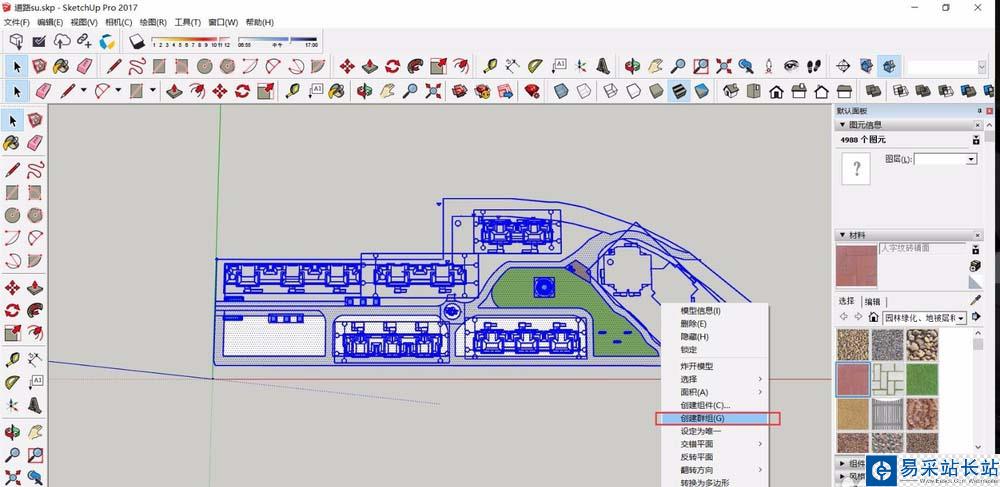Select the Circle tool in the second toolbar row
This screenshot has height=487, width=1000.
204,66
